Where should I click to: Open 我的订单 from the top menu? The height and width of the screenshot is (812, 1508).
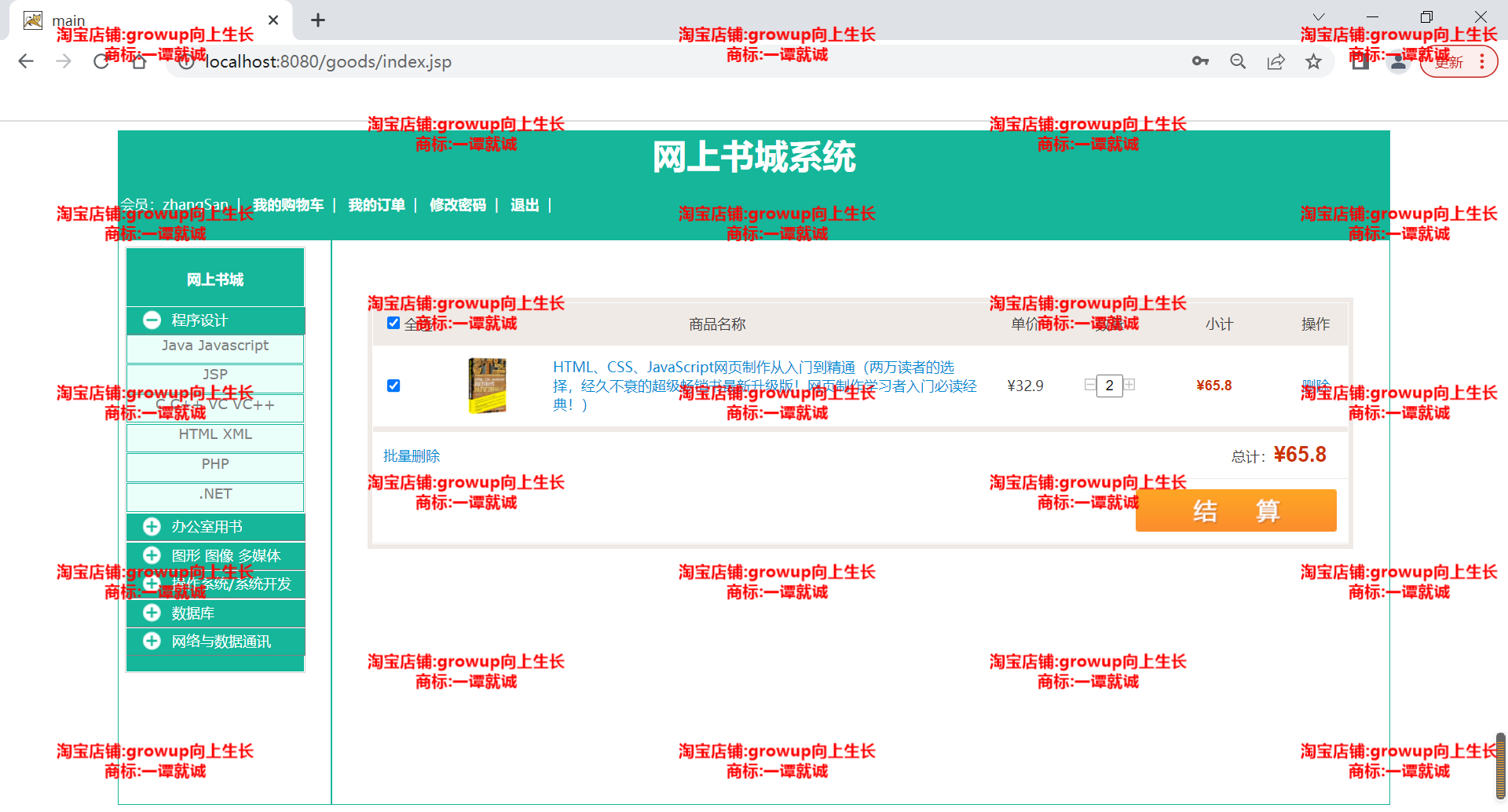click(376, 205)
